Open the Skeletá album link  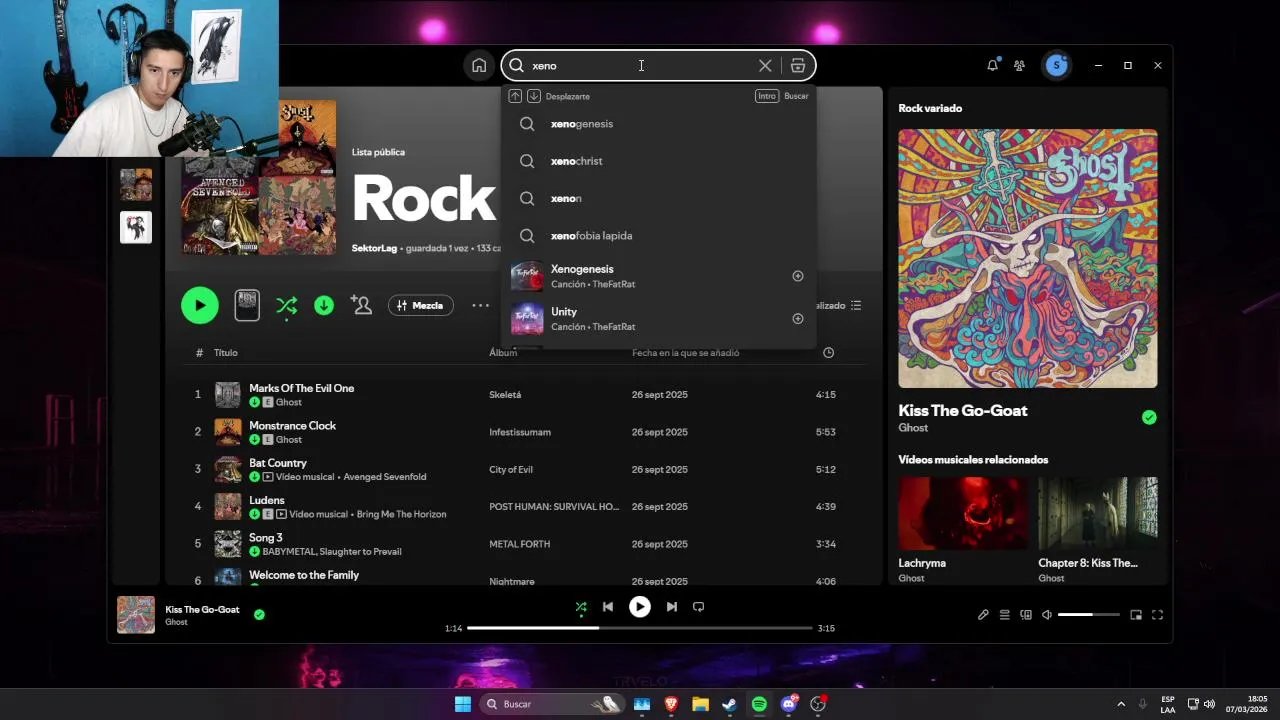pos(505,395)
